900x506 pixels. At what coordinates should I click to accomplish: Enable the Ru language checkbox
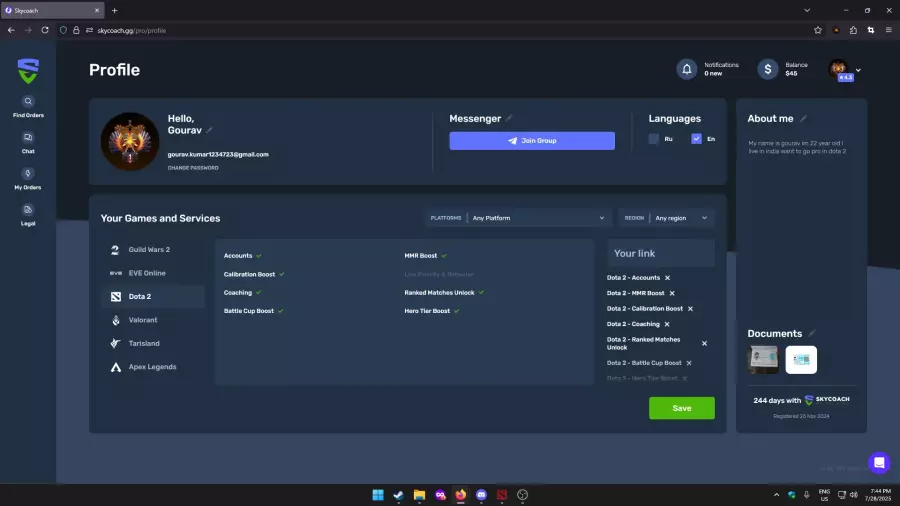(654, 139)
